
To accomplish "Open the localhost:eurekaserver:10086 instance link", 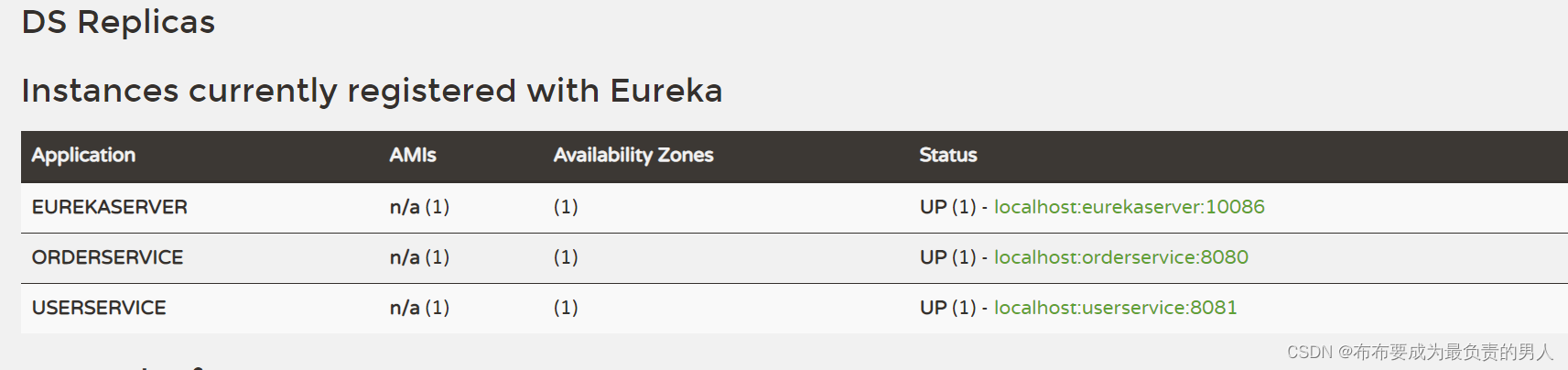I will pyautogui.click(x=1129, y=207).
